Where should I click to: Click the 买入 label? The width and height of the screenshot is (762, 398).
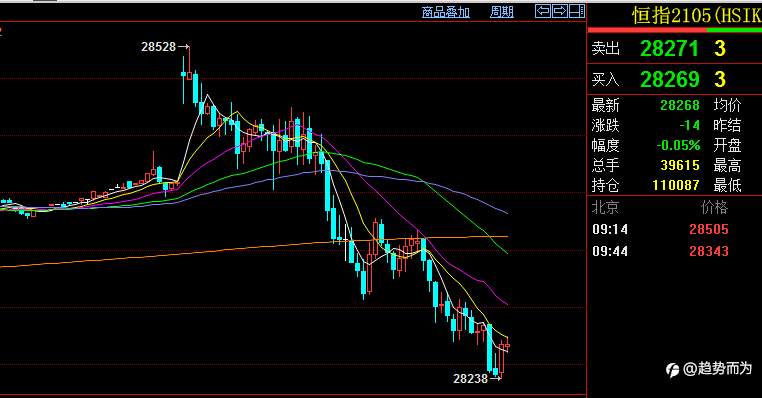point(606,79)
